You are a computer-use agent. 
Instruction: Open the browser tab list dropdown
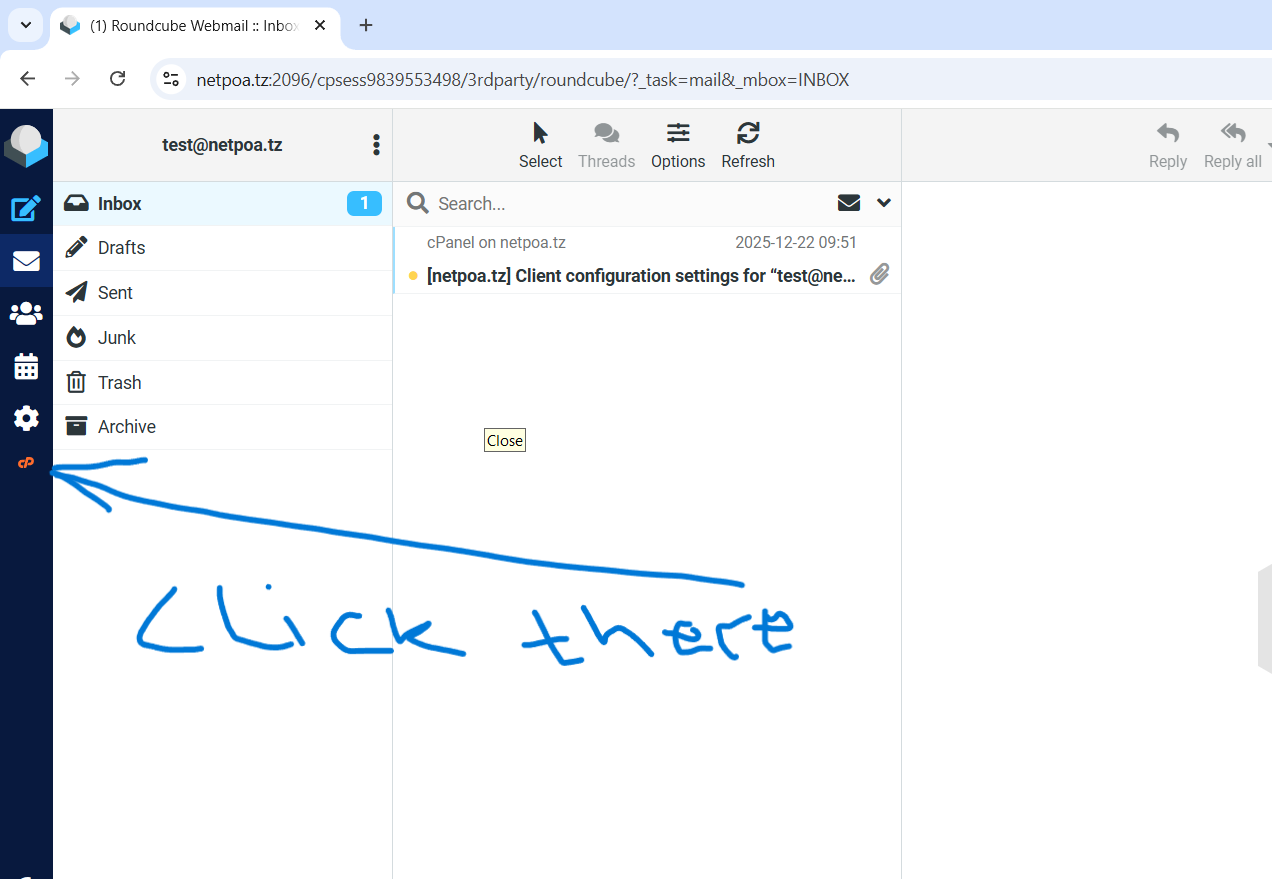26,25
